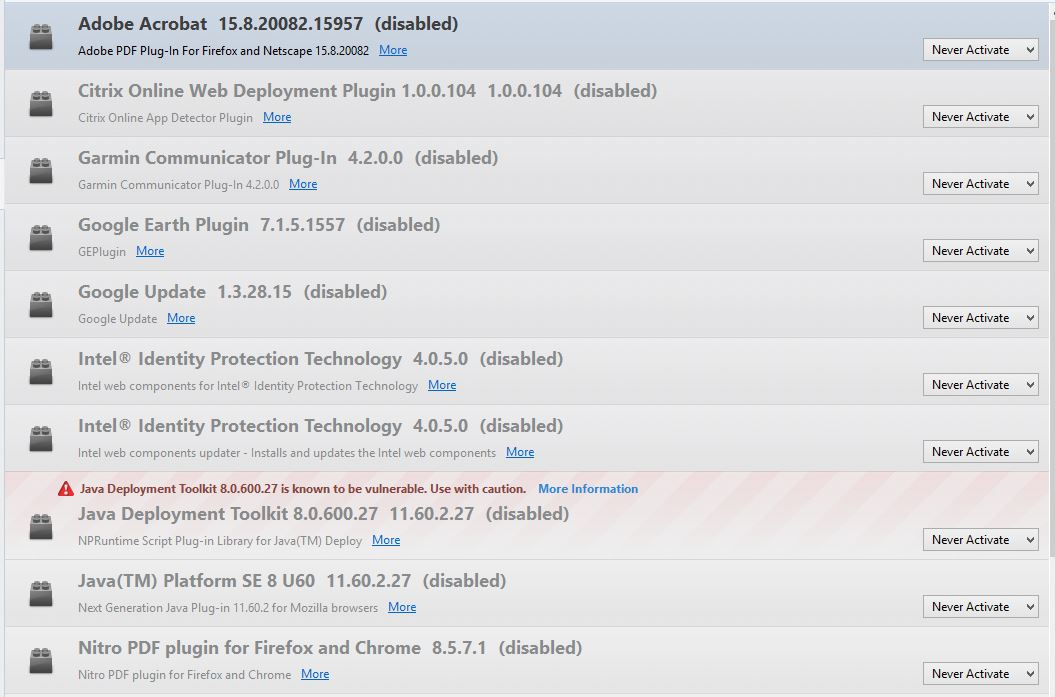This screenshot has width=1055, height=697.
Task: Click the red vulnerability warning triangle icon
Action: click(65, 489)
